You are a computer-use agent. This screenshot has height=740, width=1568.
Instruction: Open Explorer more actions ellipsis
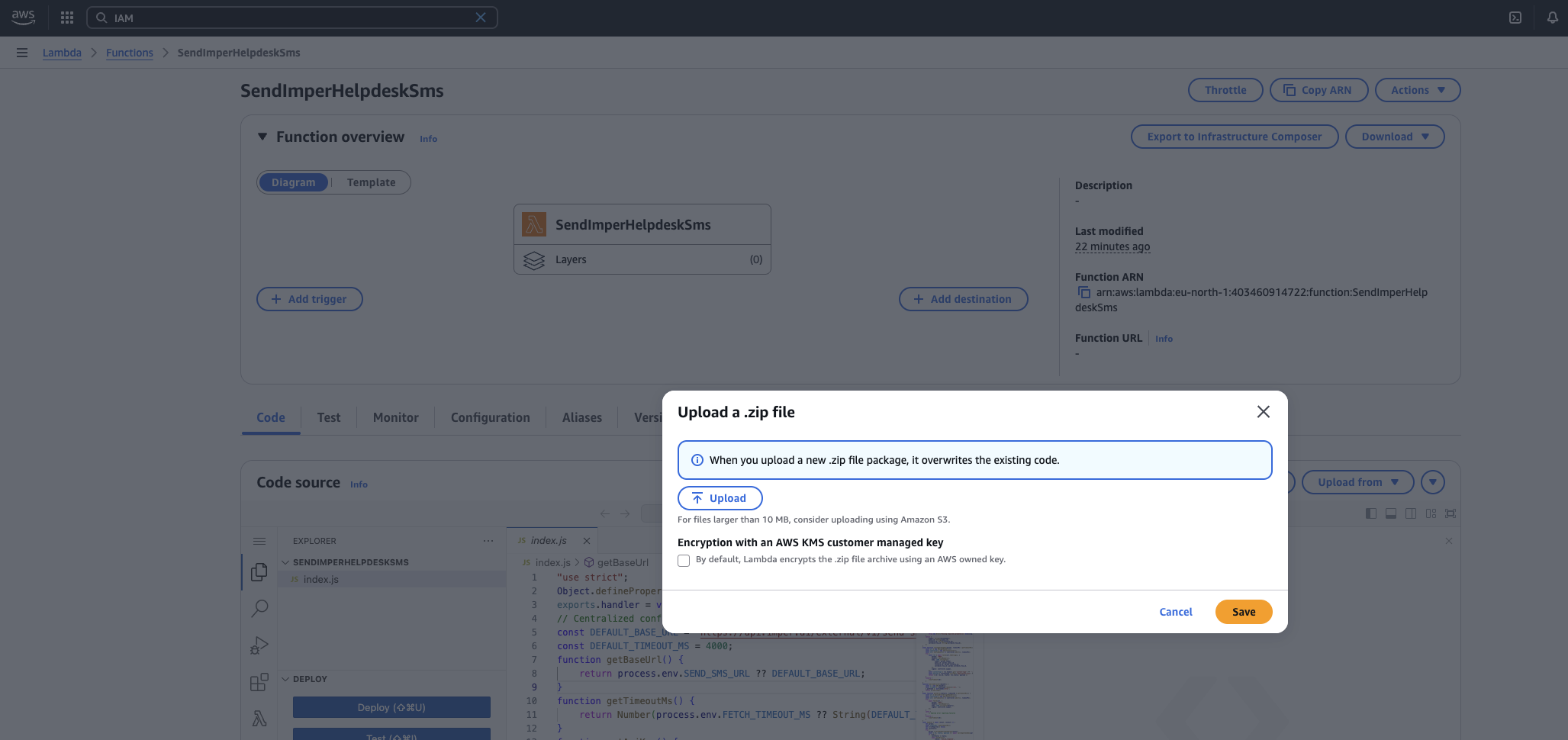coord(488,541)
